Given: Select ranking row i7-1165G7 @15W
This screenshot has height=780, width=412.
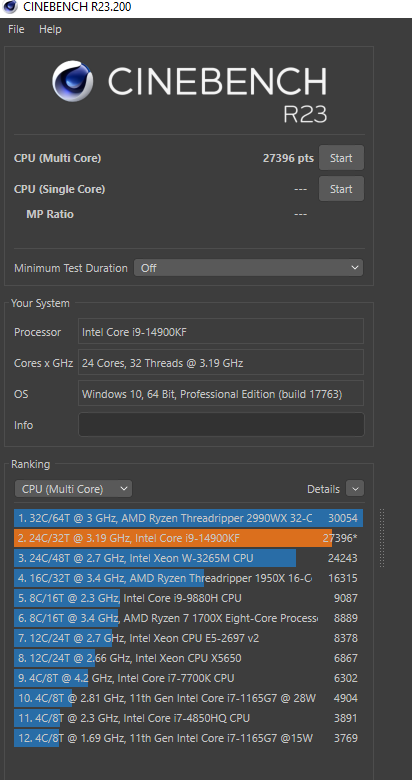Looking at the screenshot, I should click(x=189, y=738).
